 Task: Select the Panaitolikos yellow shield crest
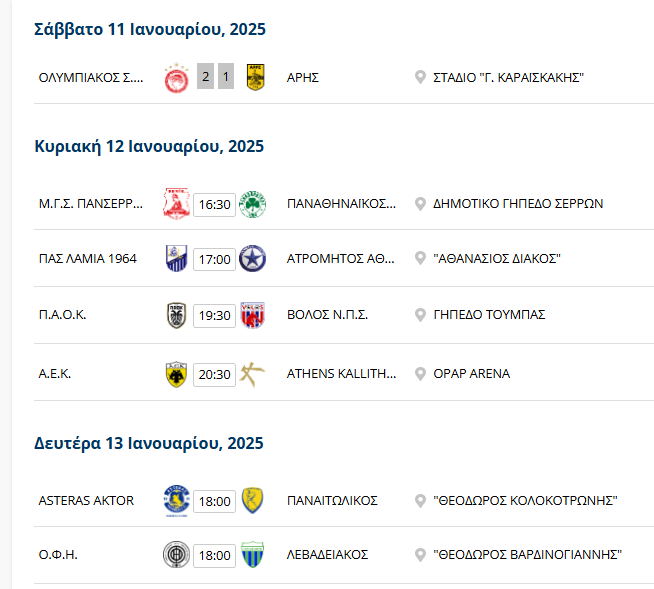click(252, 500)
